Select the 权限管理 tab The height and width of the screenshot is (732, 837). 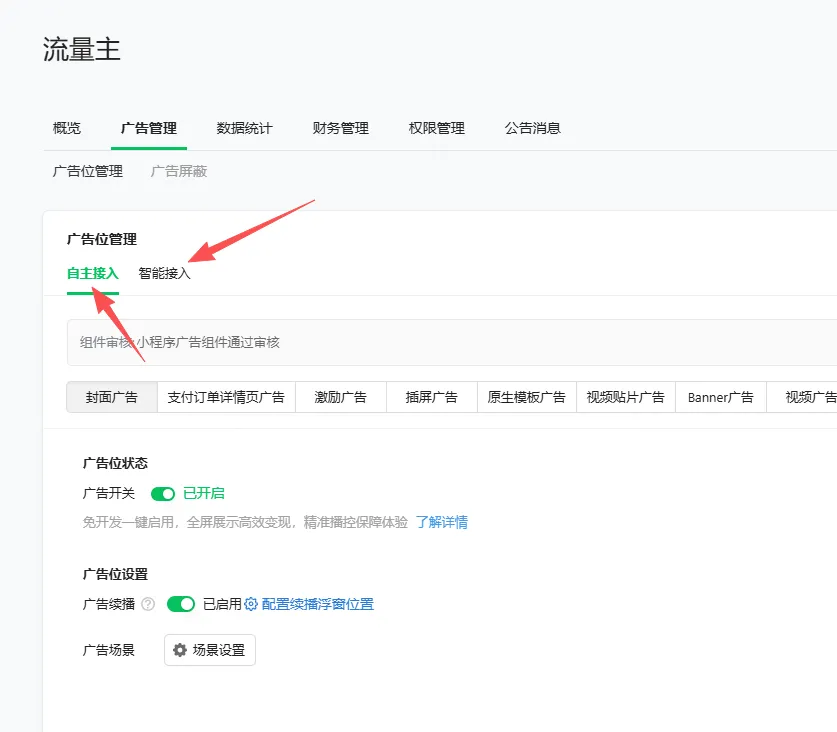point(436,128)
